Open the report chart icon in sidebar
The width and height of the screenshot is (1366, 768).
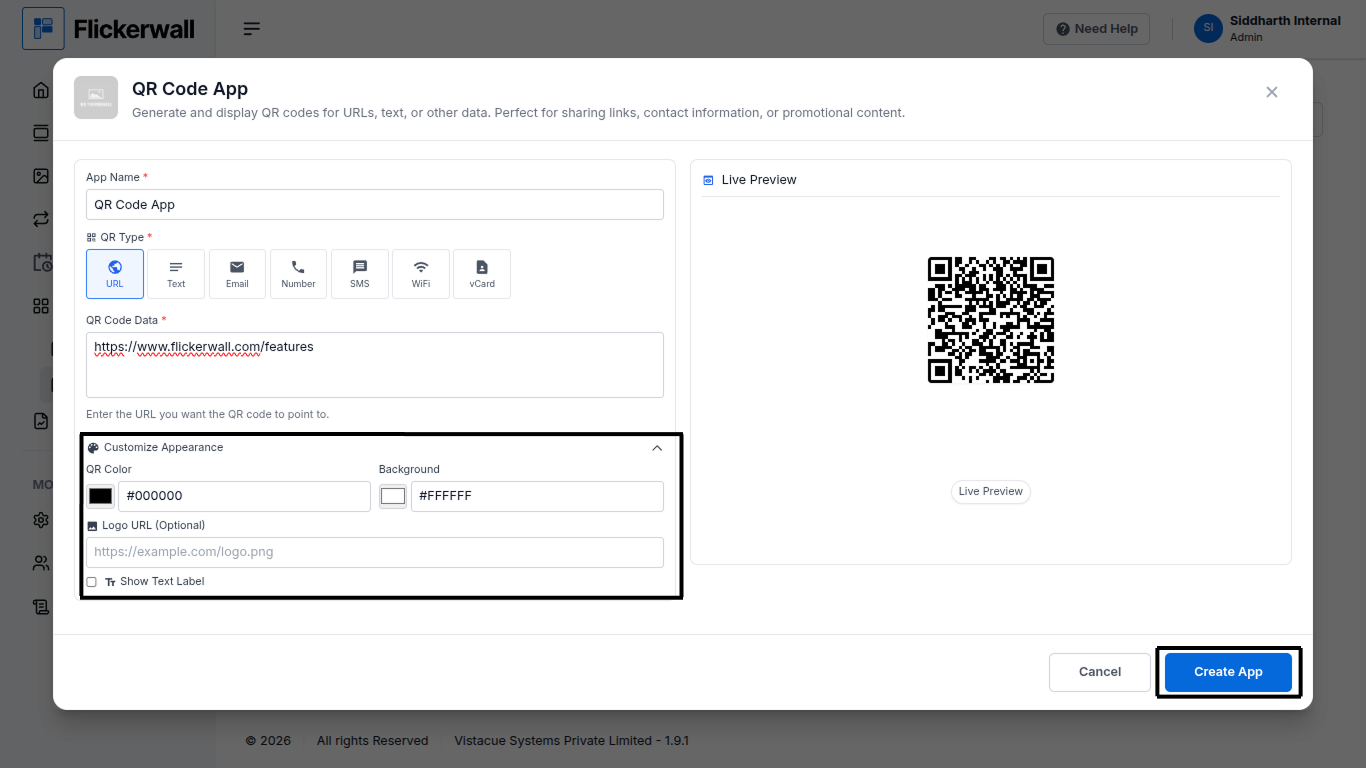(x=41, y=421)
